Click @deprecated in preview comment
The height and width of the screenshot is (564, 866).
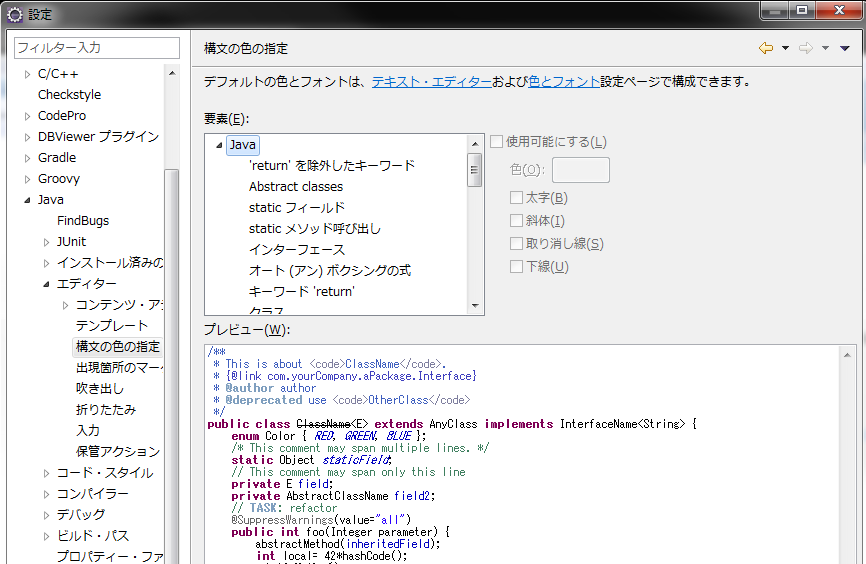click(264, 400)
